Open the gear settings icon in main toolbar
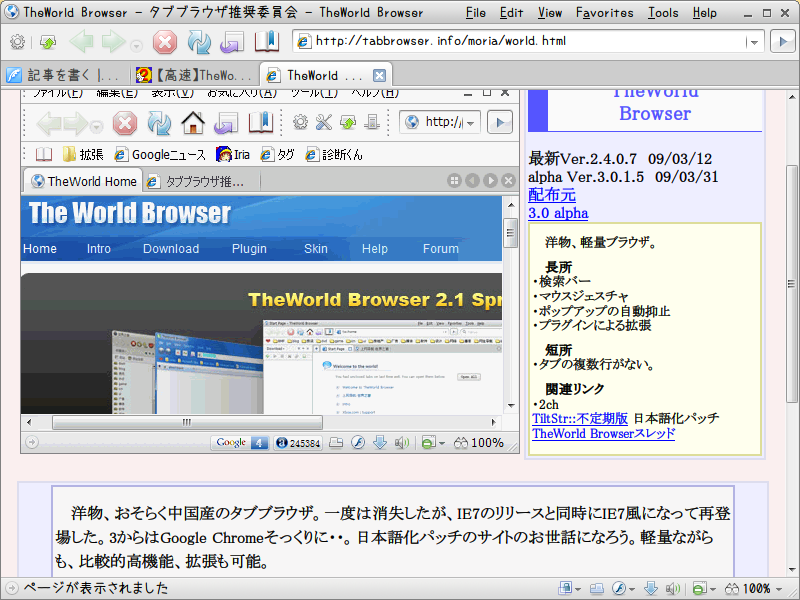This screenshot has width=800, height=600. [17, 42]
